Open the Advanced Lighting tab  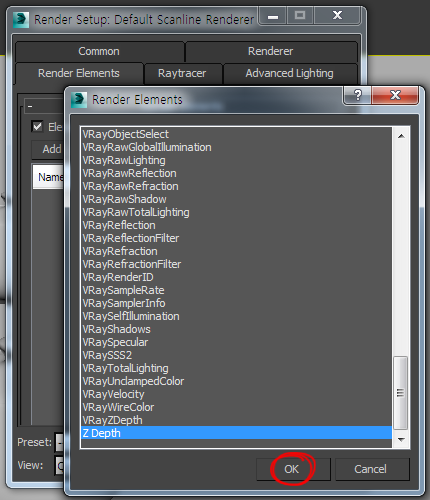pos(289,73)
